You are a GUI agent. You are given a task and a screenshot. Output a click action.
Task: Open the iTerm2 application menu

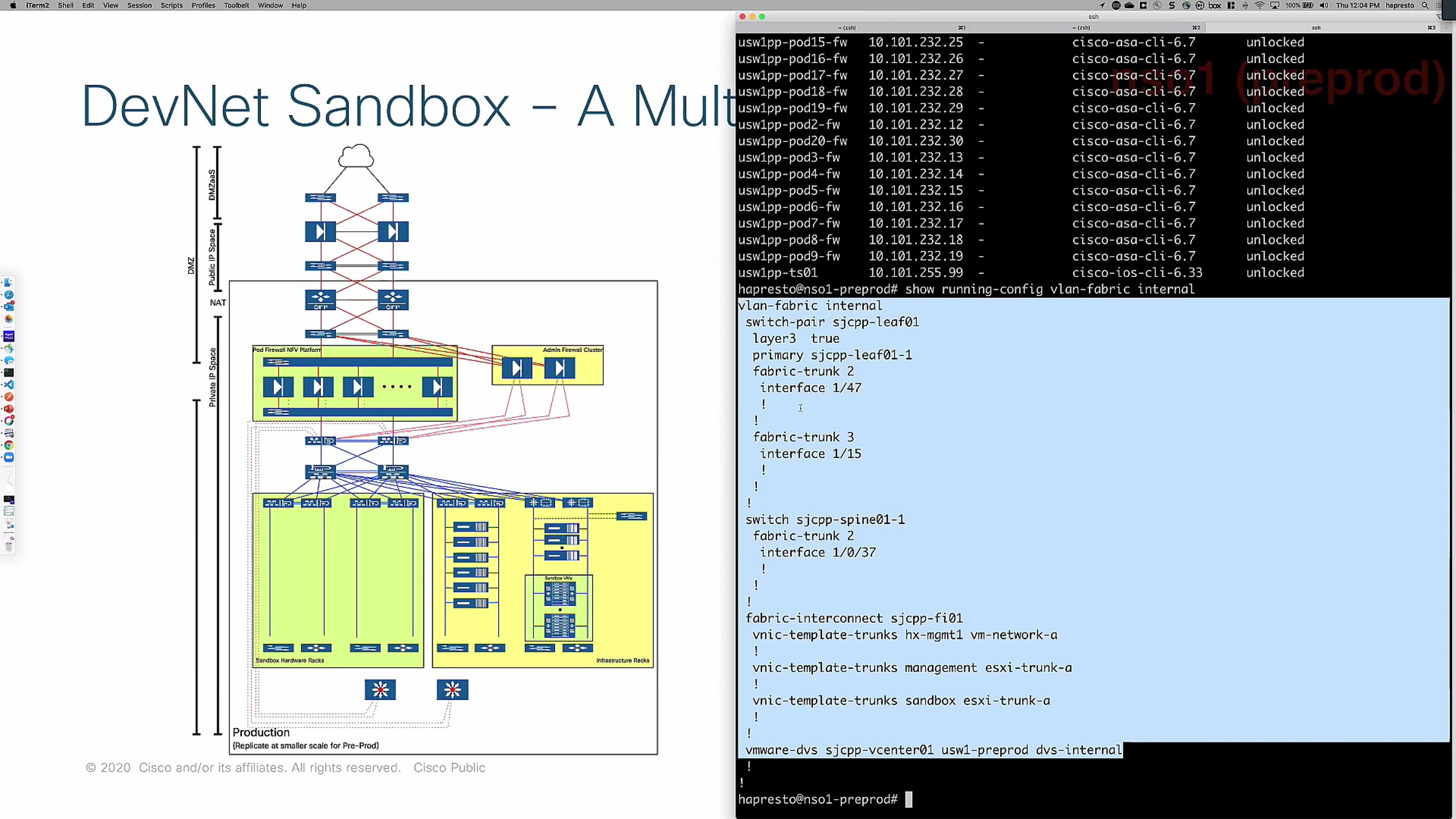38,5
